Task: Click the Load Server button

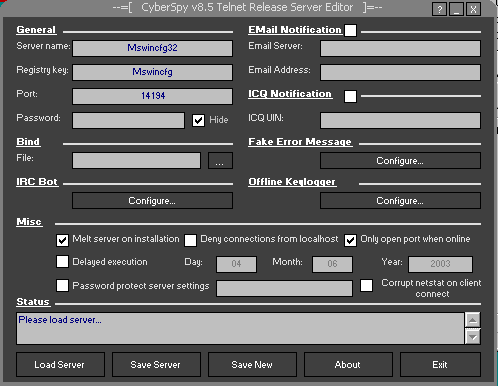Action: pos(60,365)
